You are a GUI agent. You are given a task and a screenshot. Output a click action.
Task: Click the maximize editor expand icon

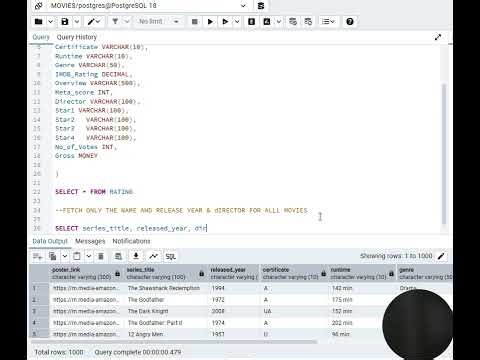438,37
